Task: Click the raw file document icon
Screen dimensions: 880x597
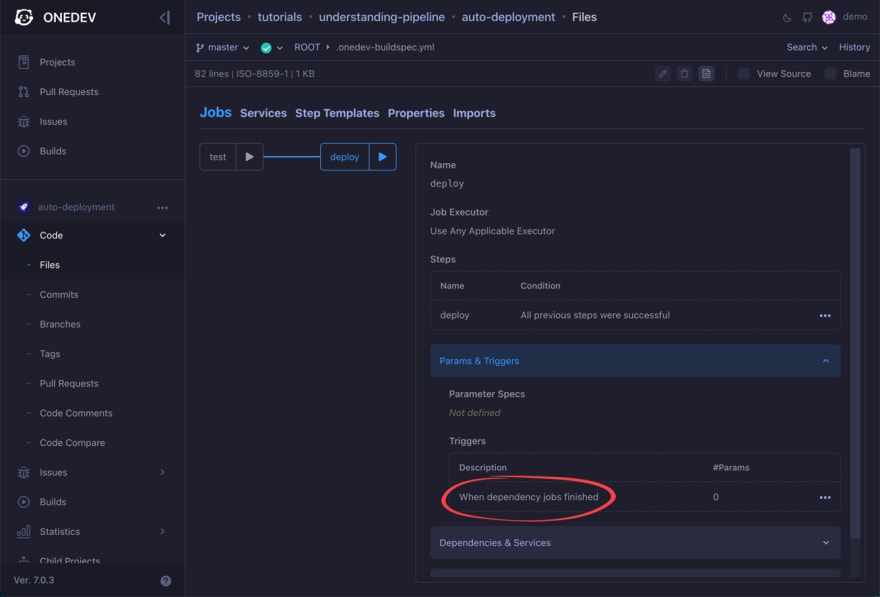Action: [x=706, y=74]
